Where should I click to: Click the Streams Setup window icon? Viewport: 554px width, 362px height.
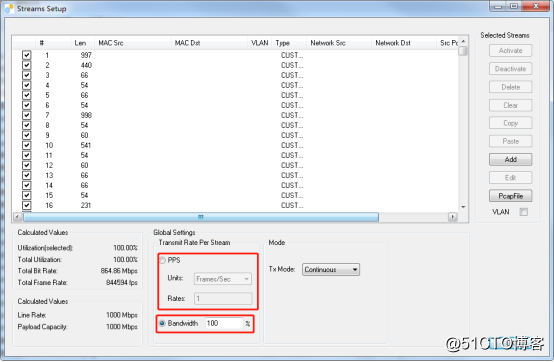coord(9,8)
